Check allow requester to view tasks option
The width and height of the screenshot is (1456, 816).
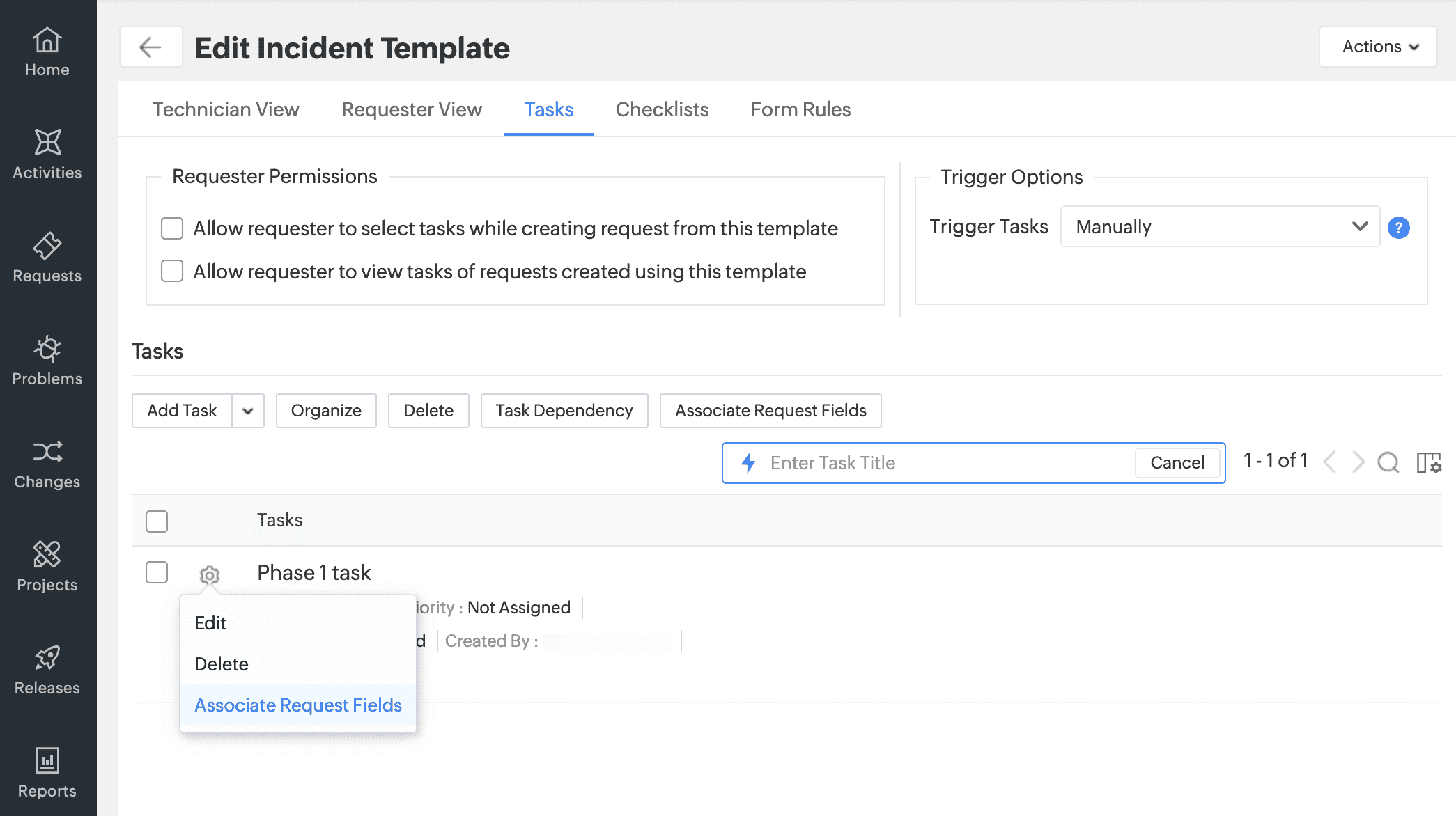click(x=172, y=272)
